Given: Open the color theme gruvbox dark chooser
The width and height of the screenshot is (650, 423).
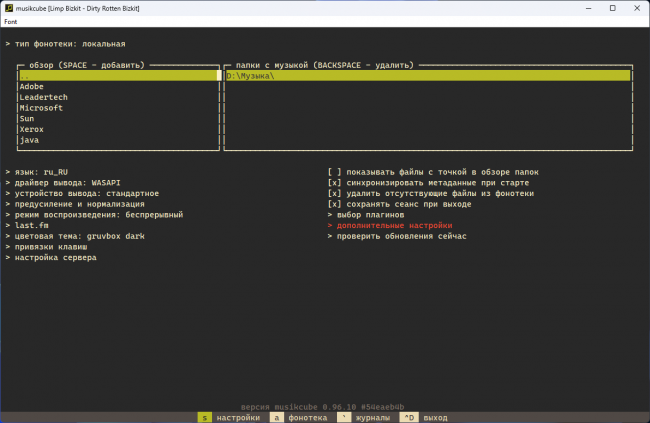Looking at the screenshot, I should click(x=75, y=236).
